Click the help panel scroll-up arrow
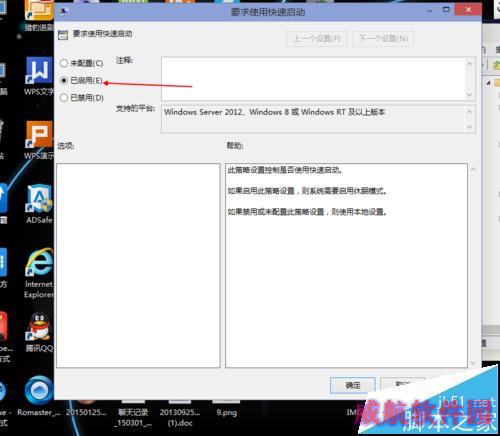This screenshot has height=436, width=500. (x=473, y=169)
